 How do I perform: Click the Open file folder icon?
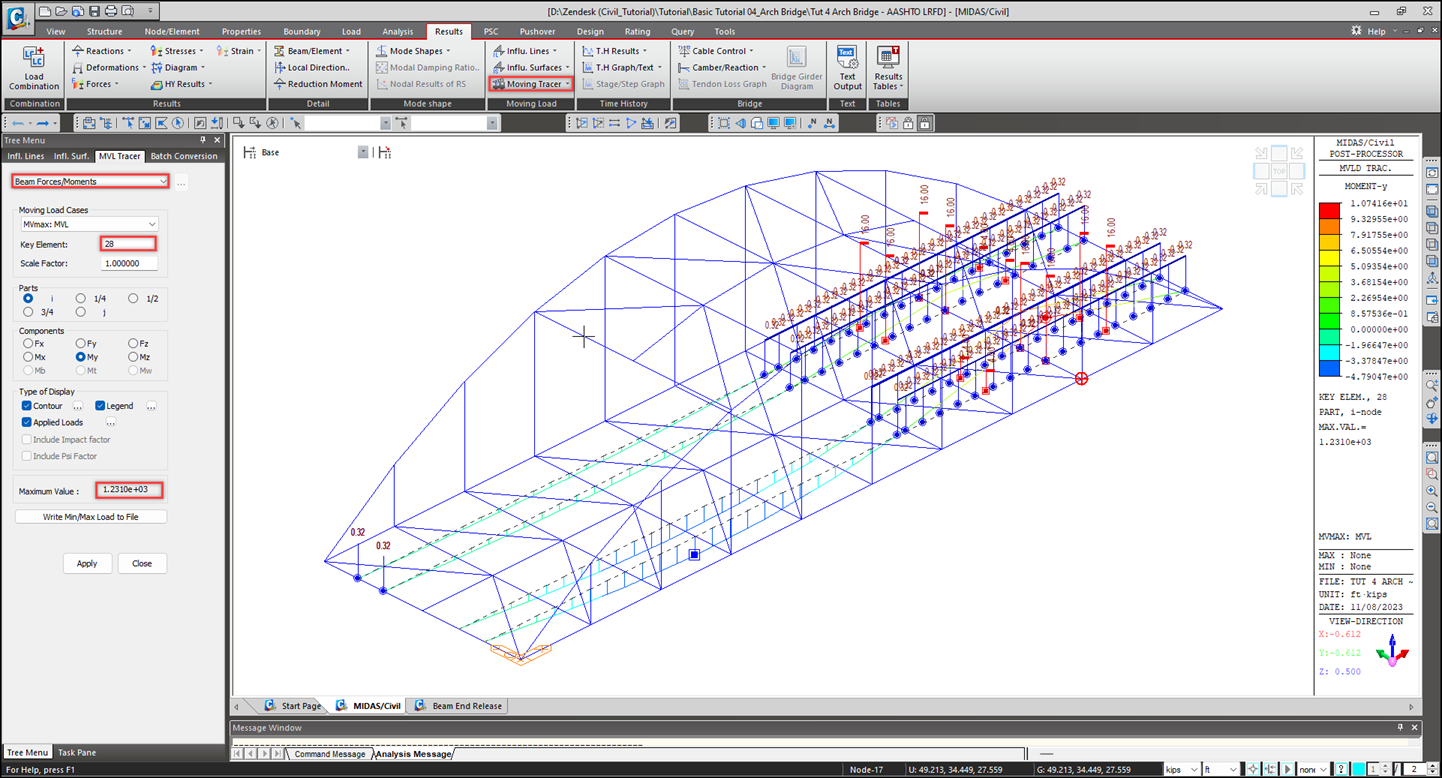pyautogui.click(x=61, y=11)
